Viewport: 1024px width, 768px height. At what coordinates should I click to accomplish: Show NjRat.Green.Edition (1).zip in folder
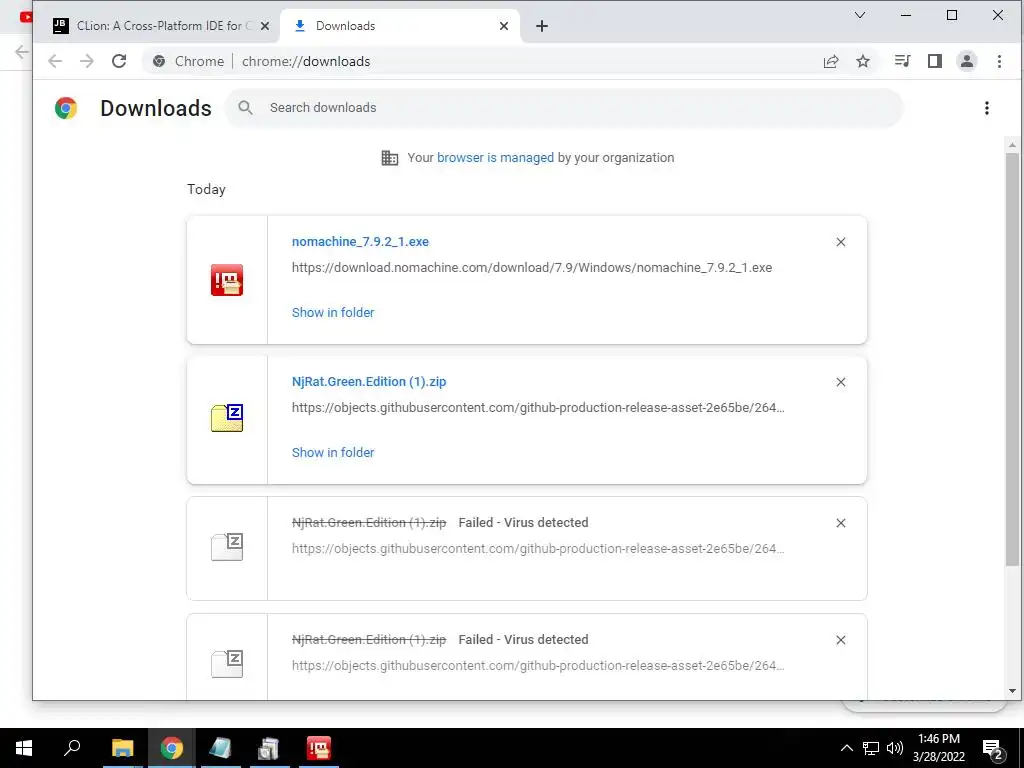click(x=333, y=453)
